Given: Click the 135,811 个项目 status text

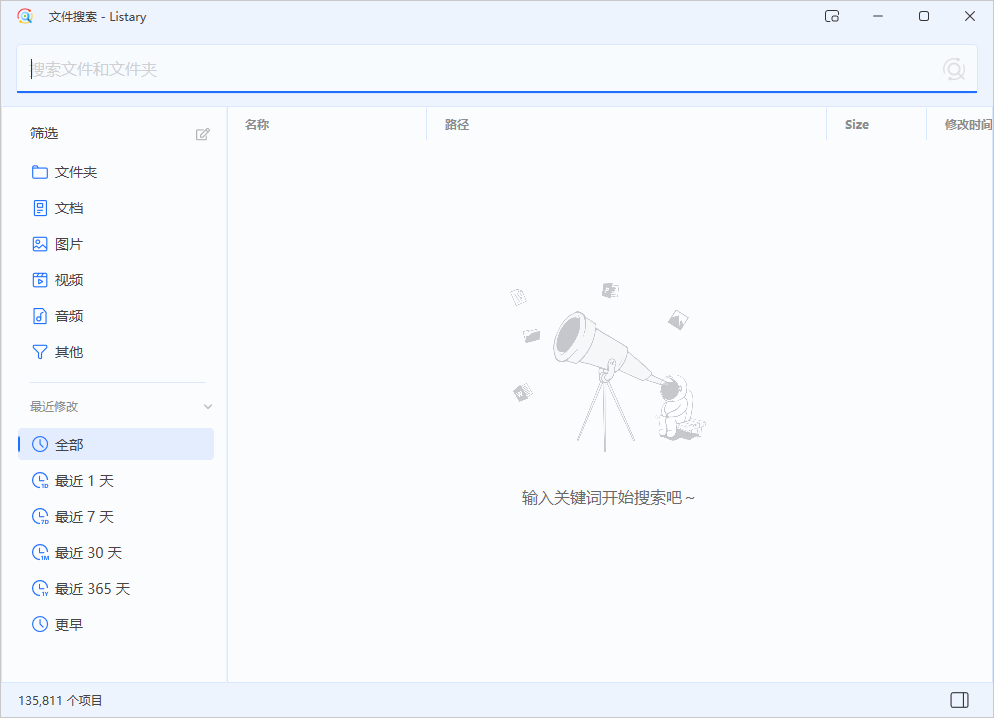Looking at the screenshot, I should (x=60, y=700).
